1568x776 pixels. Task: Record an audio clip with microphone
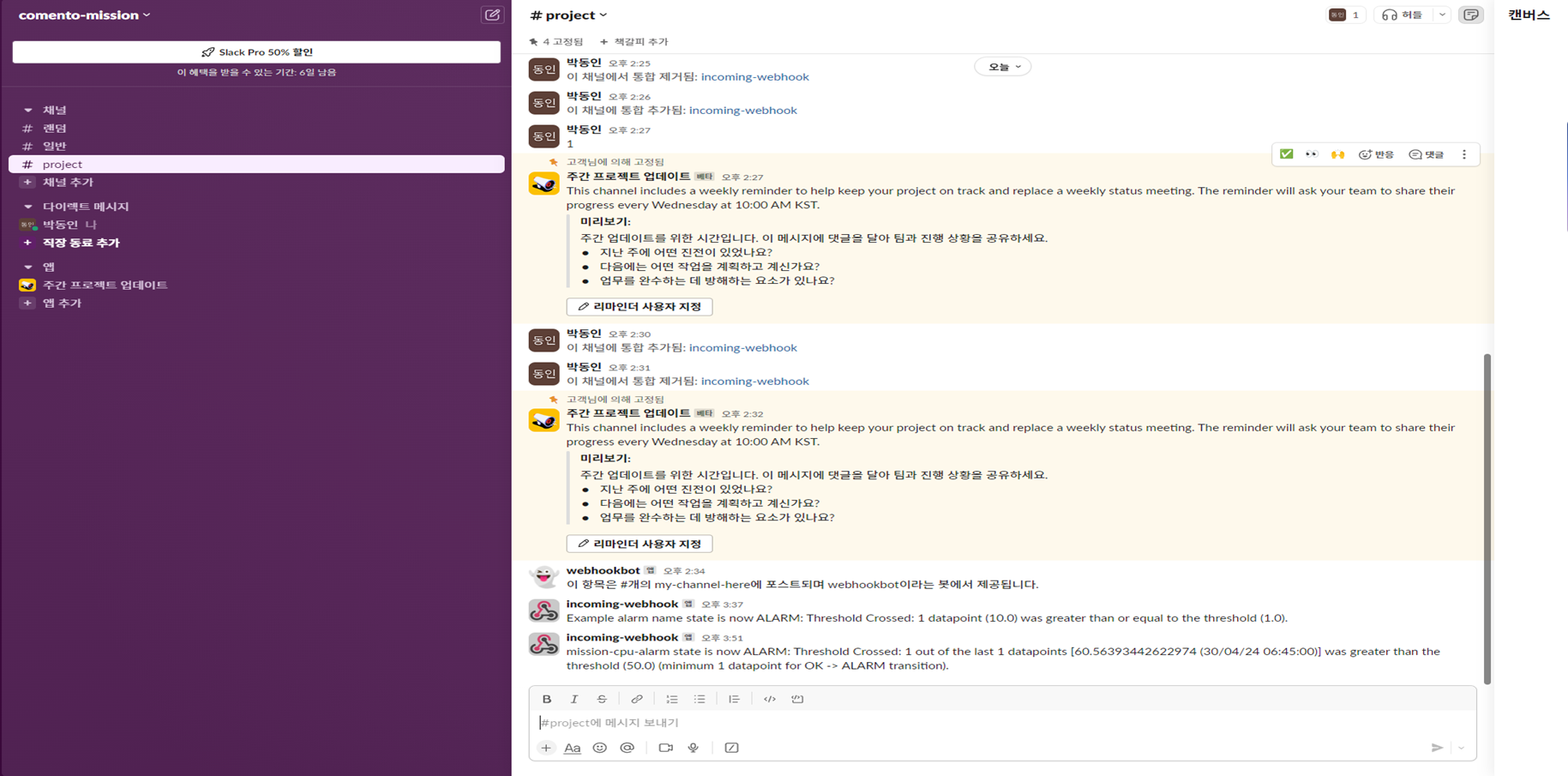pyautogui.click(x=694, y=748)
